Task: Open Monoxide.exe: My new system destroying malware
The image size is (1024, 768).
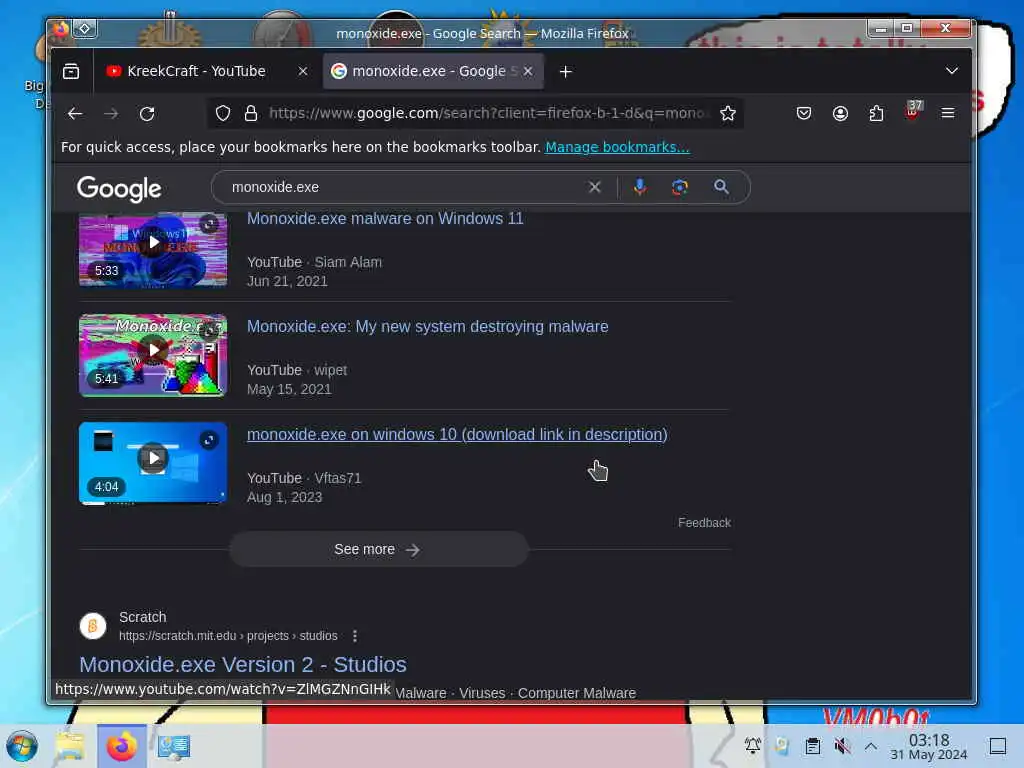Action: tap(428, 327)
